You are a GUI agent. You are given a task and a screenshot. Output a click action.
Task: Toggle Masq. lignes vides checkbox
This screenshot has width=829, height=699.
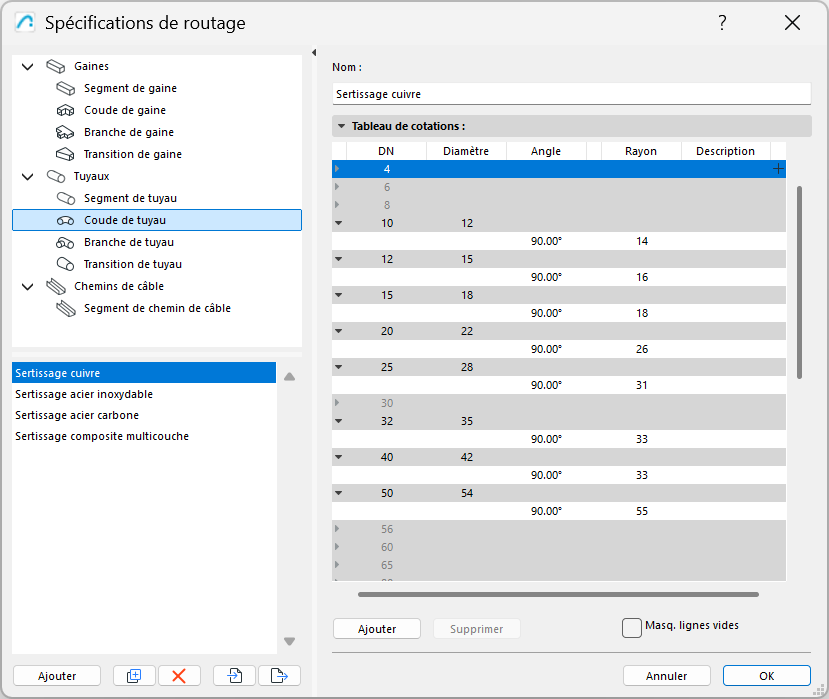point(631,627)
